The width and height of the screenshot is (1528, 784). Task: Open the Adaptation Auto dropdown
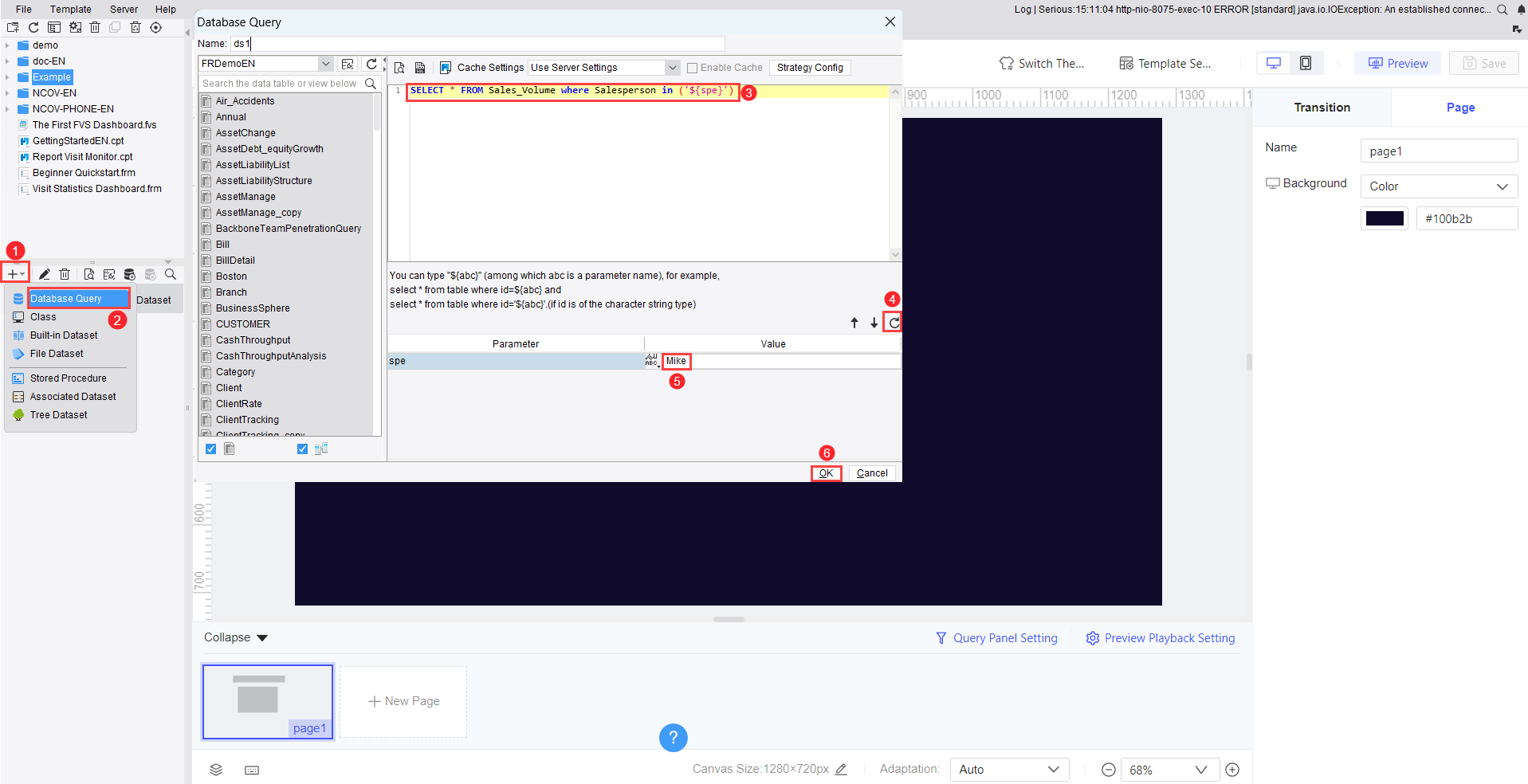click(1009, 770)
